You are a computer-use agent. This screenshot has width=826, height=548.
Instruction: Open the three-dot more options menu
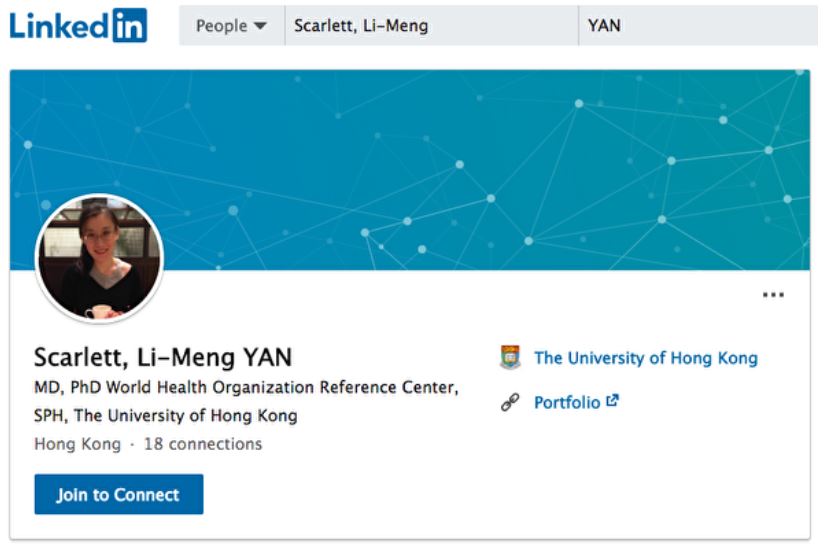773,295
